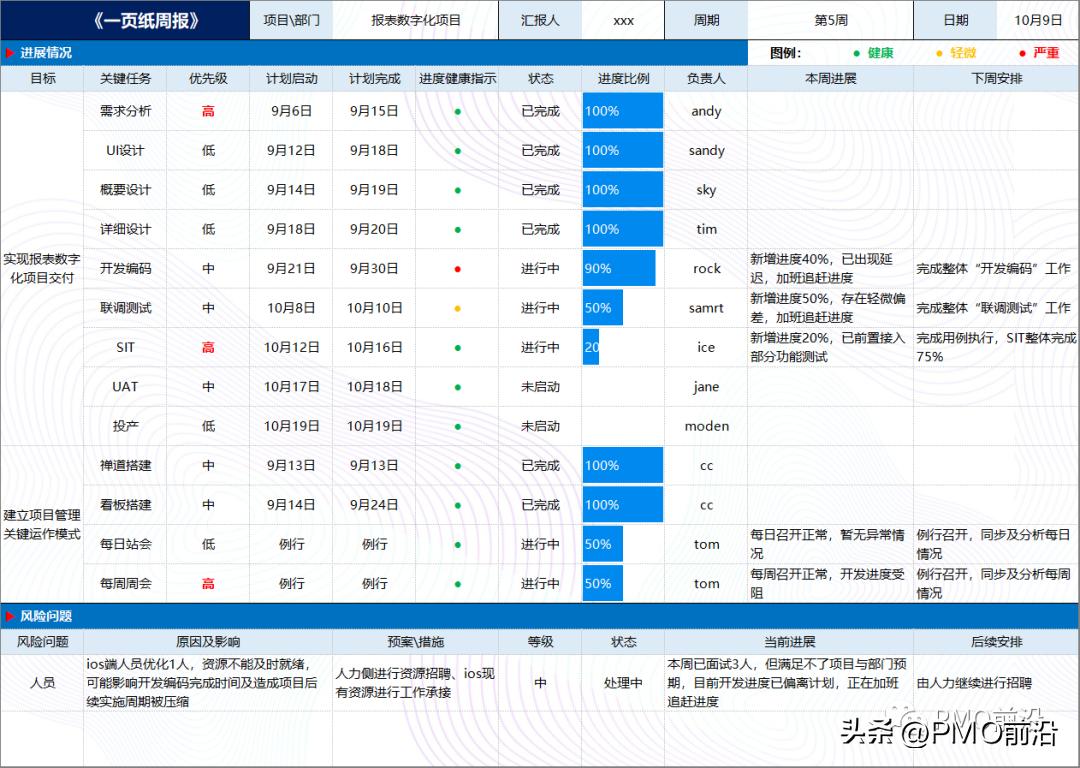Click the indicator dot for UAT row

point(456,386)
